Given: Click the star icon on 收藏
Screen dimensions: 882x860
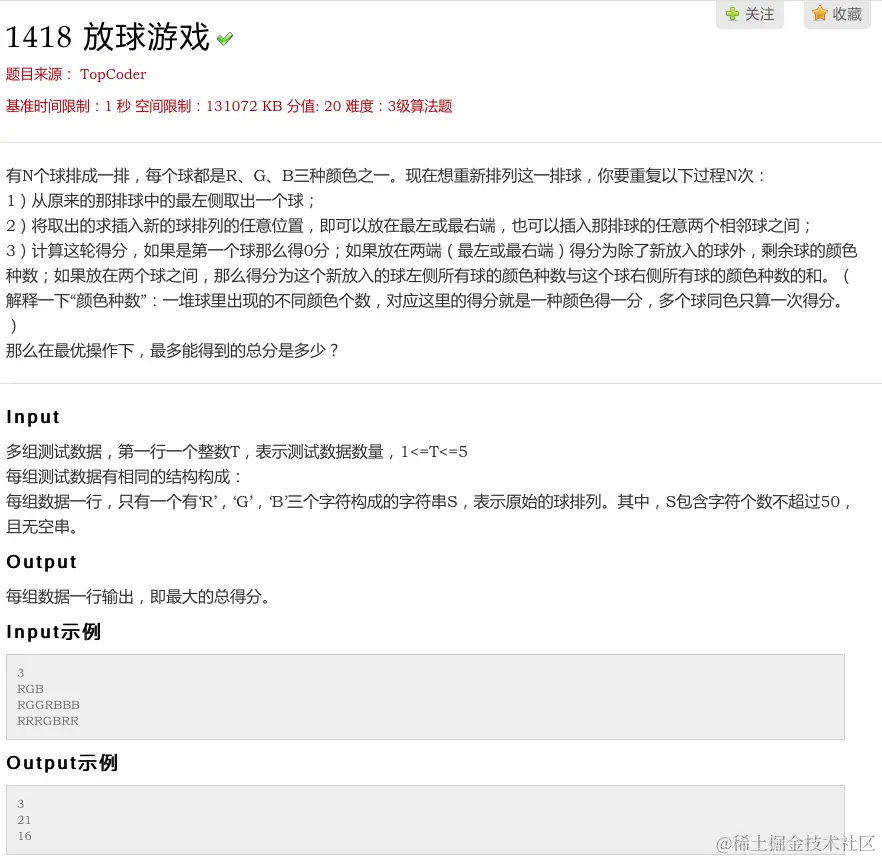Looking at the screenshot, I should [820, 13].
